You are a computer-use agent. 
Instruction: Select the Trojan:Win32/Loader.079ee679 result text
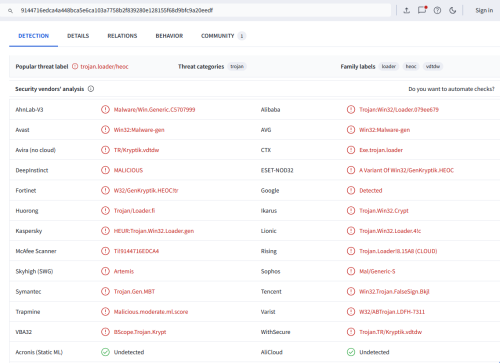(x=399, y=110)
